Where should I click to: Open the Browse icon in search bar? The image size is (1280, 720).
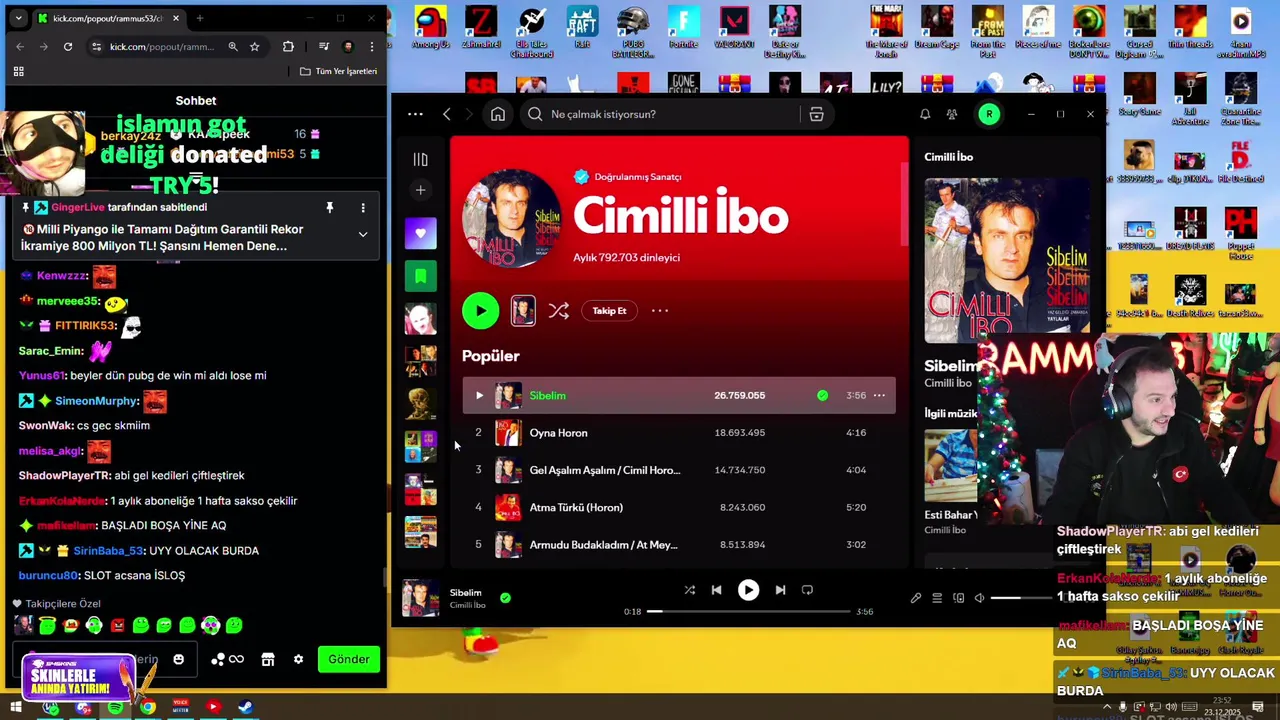coord(816,114)
